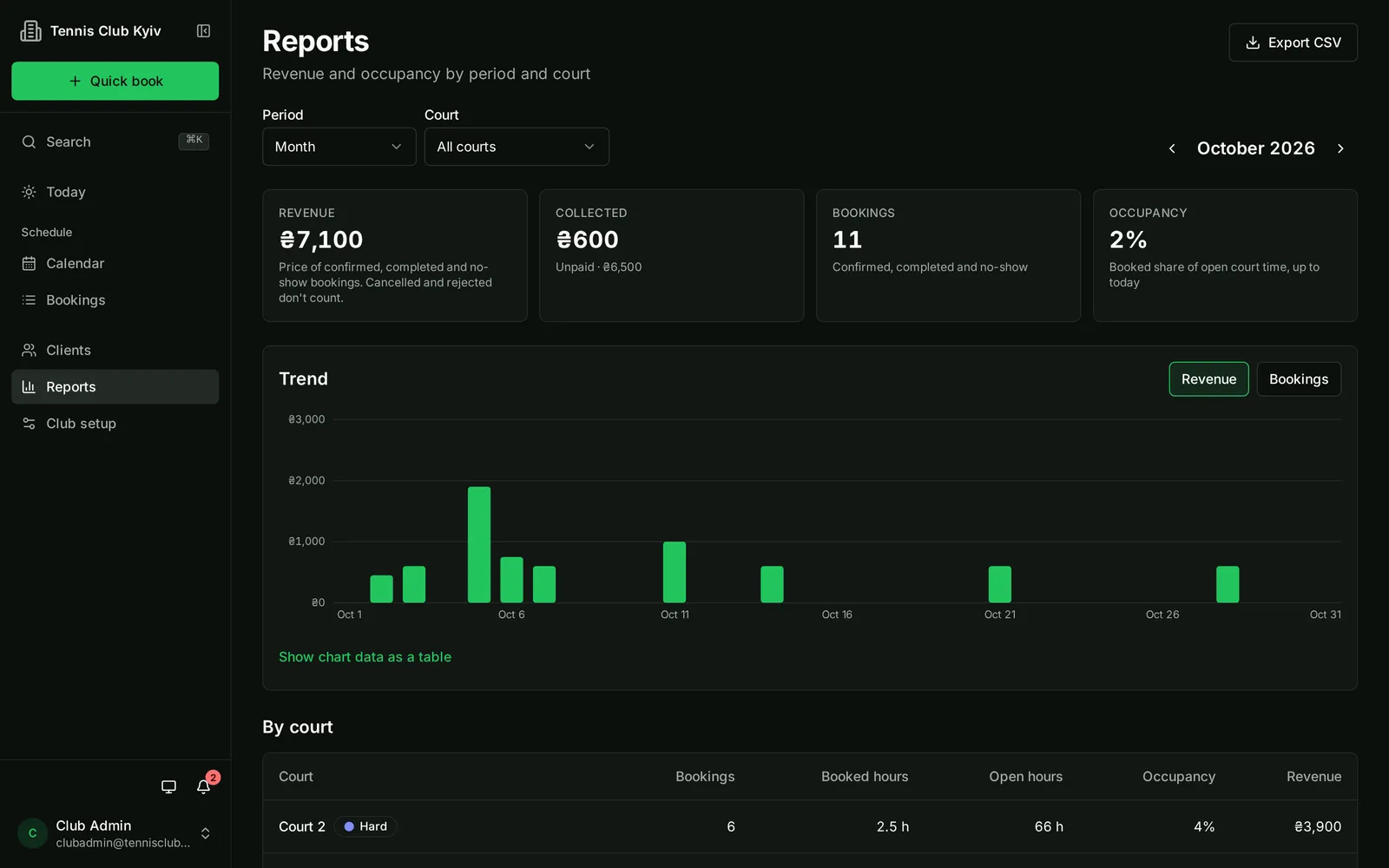Screen dimensions: 1389x868
Task: Open Search in the sidebar
Action: click(x=115, y=141)
